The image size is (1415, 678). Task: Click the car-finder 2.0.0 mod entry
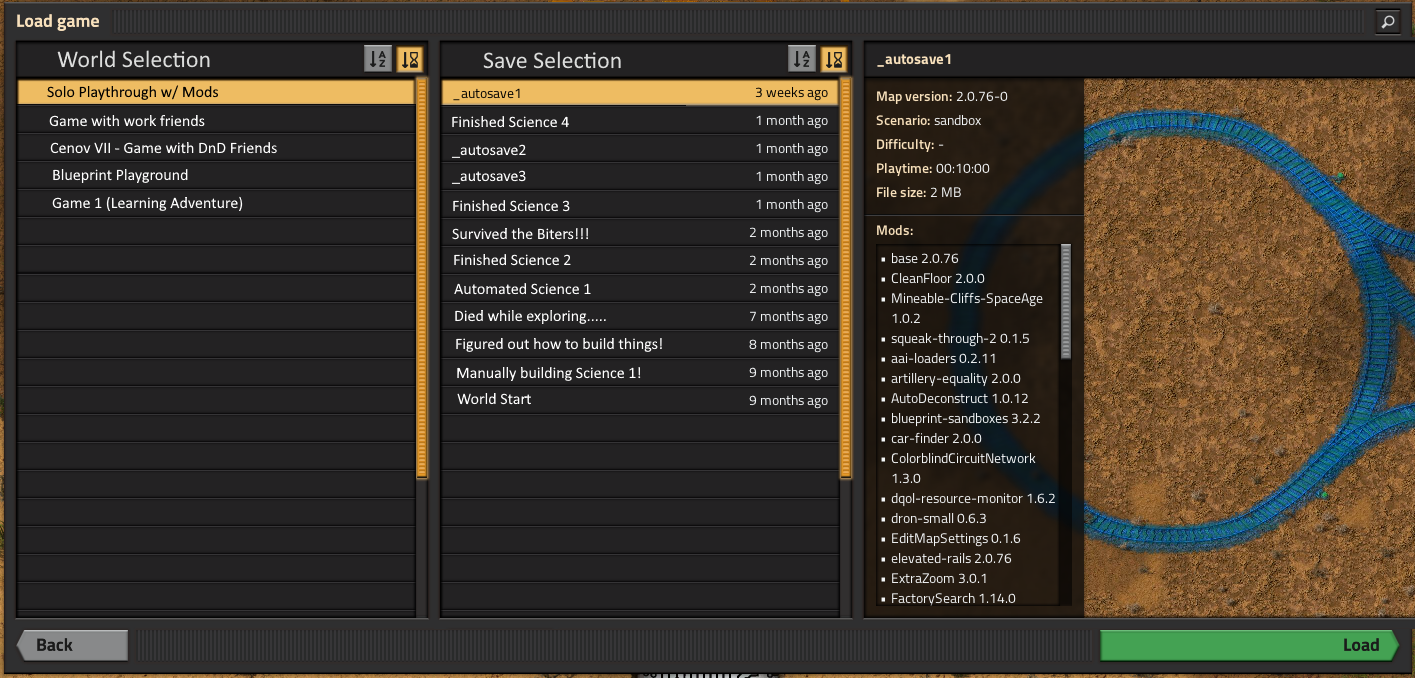pyautogui.click(x=936, y=438)
